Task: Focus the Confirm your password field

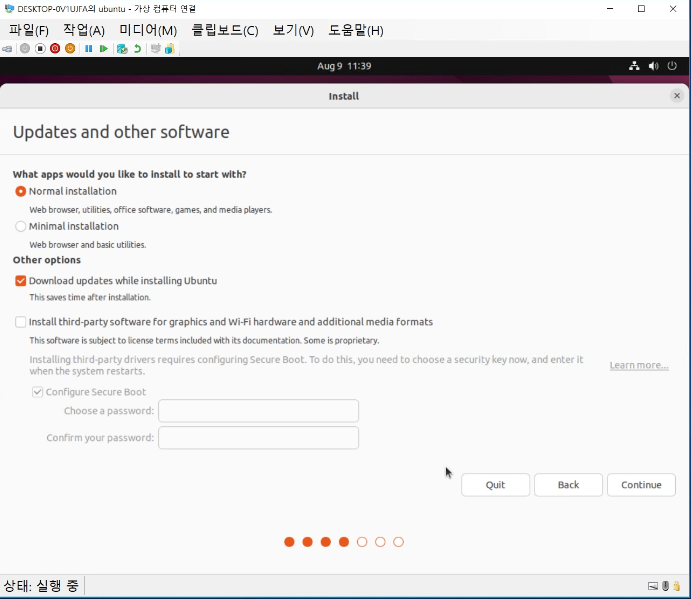Action: 258,438
